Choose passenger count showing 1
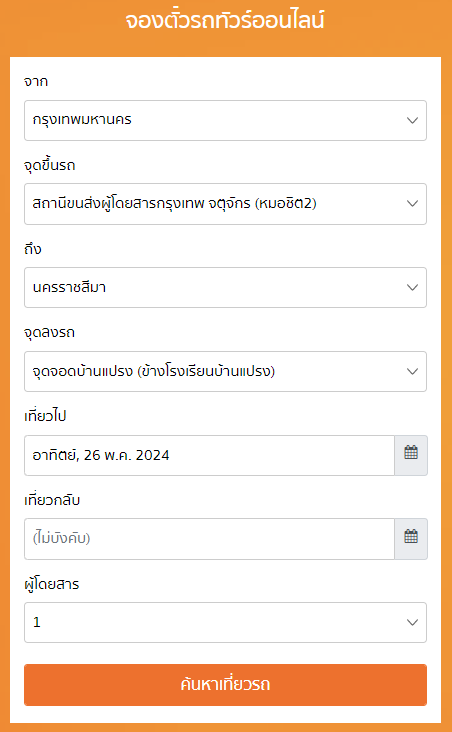This screenshot has width=452, height=732. click(x=226, y=622)
